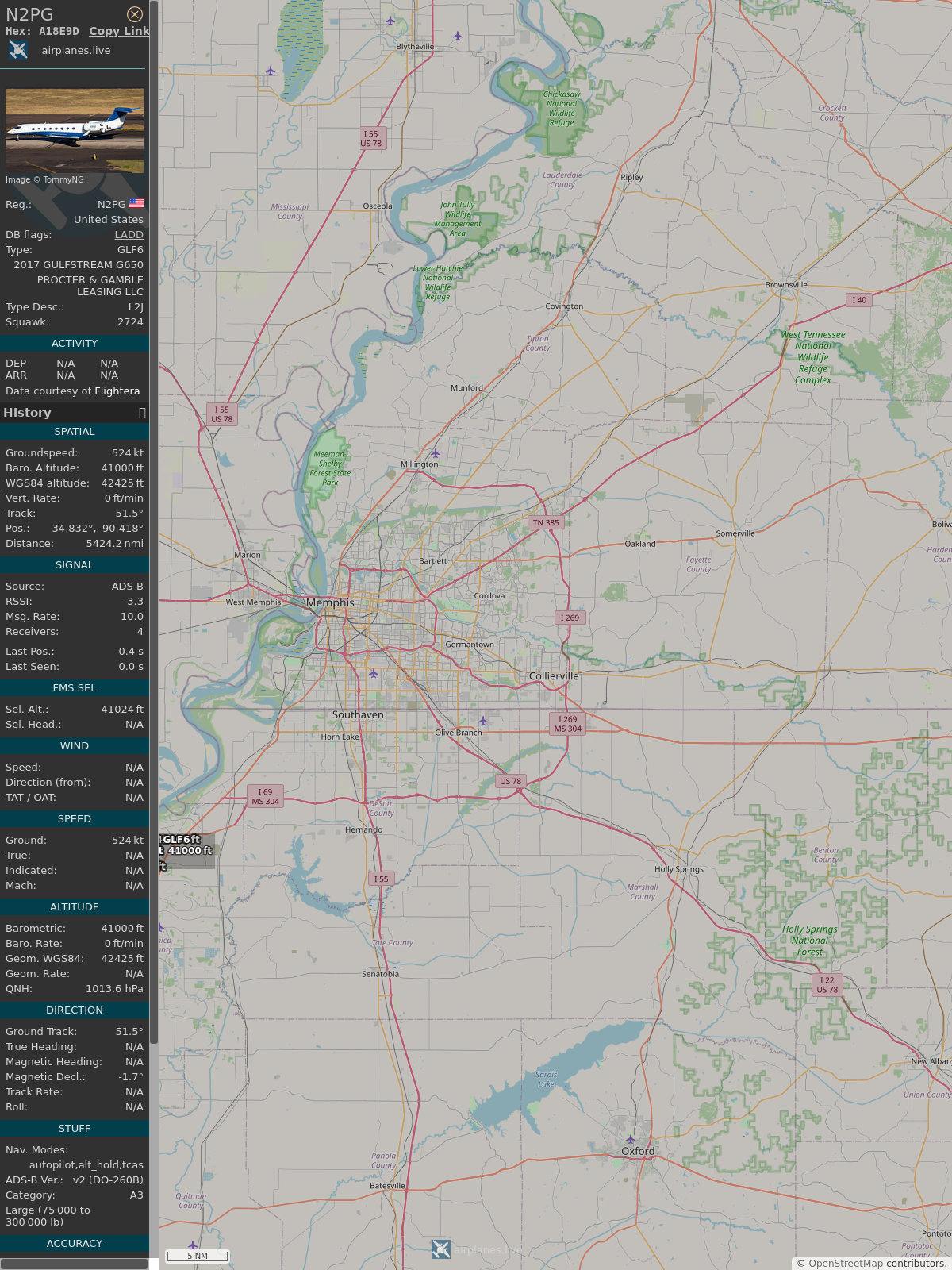Click the airport icon near Olive Branch
This screenshot has width=952, height=1270.
[x=482, y=721]
